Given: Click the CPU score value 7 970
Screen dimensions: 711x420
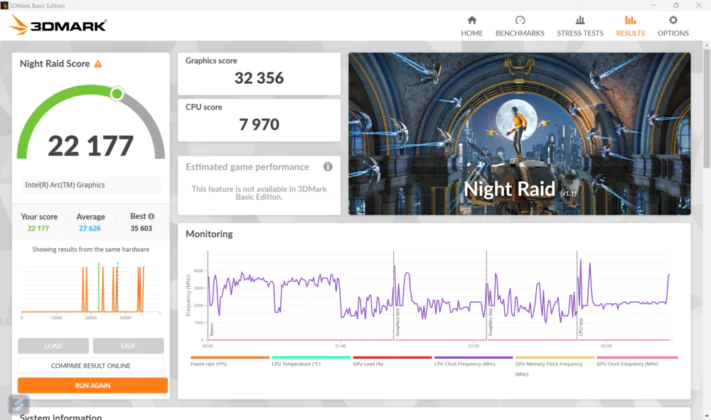Looking at the screenshot, I should click(x=259, y=124).
